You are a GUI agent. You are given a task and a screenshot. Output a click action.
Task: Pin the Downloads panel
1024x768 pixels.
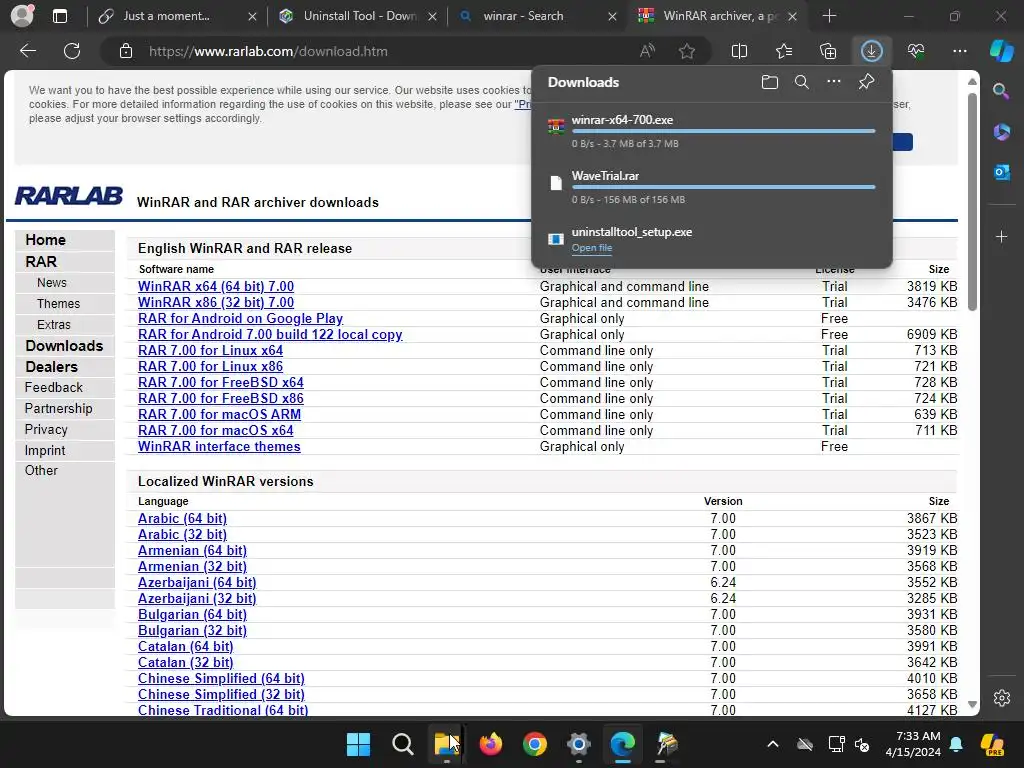(866, 82)
